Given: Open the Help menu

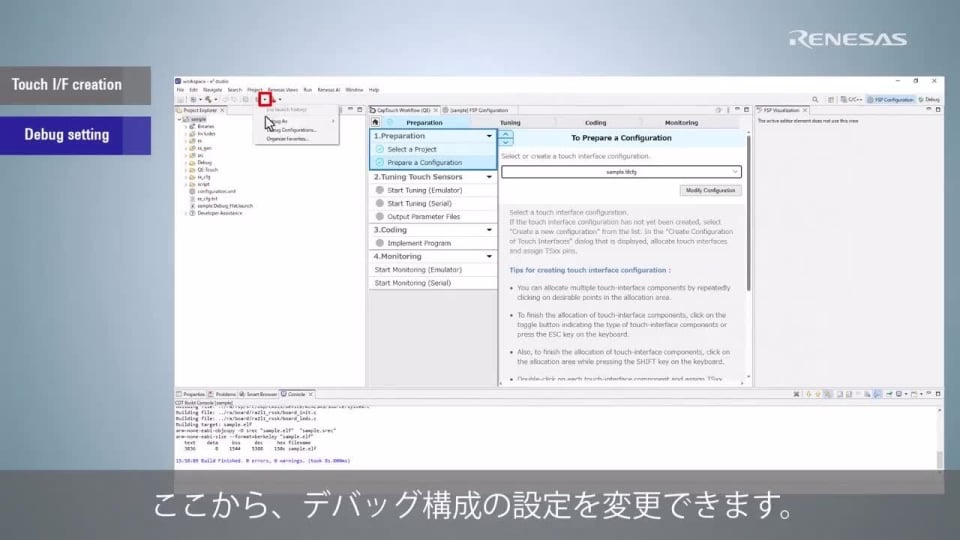Looking at the screenshot, I should 373,90.
